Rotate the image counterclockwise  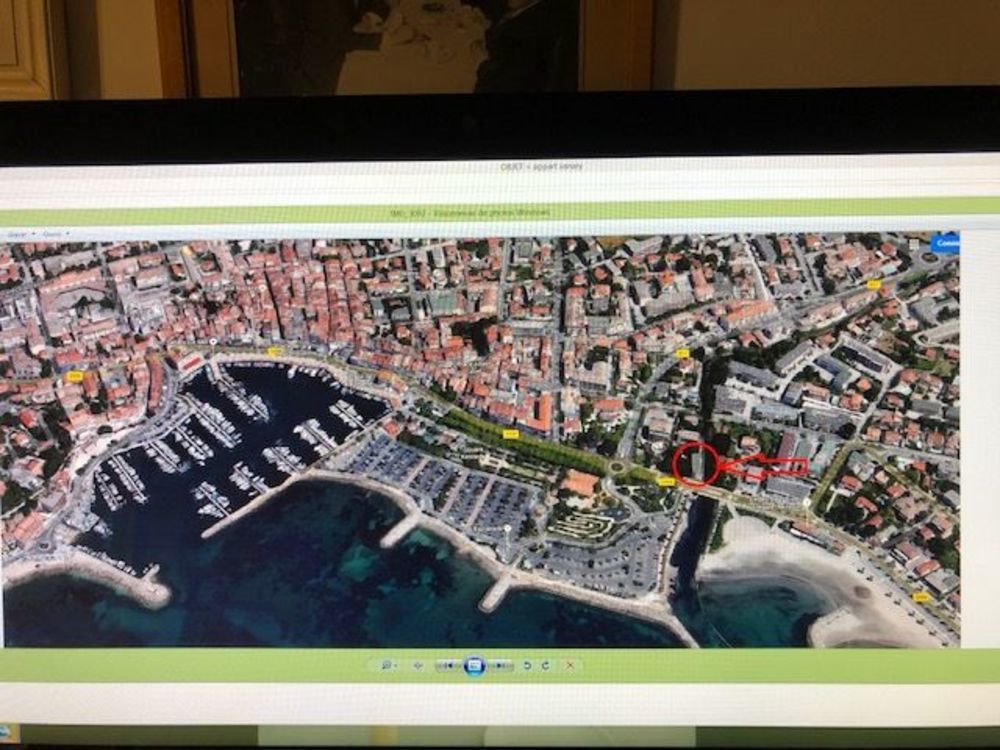(x=527, y=665)
